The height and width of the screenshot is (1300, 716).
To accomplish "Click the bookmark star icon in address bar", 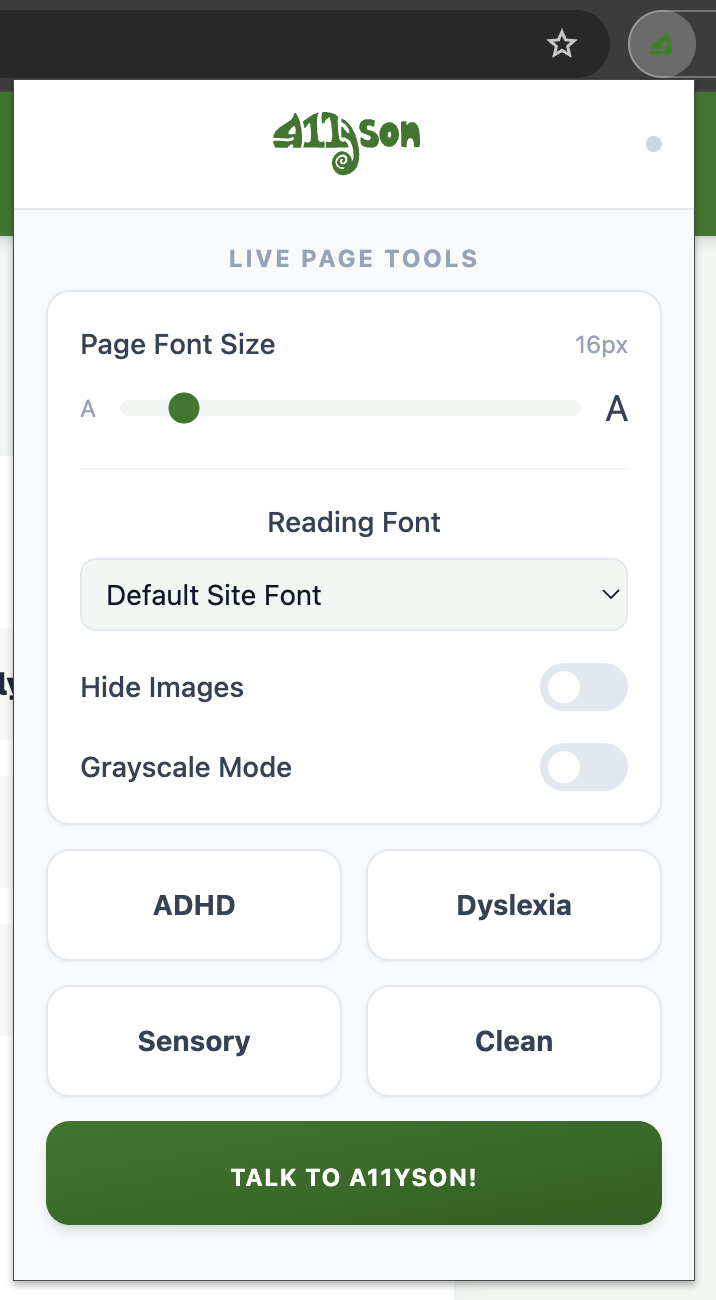I will (x=562, y=44).
